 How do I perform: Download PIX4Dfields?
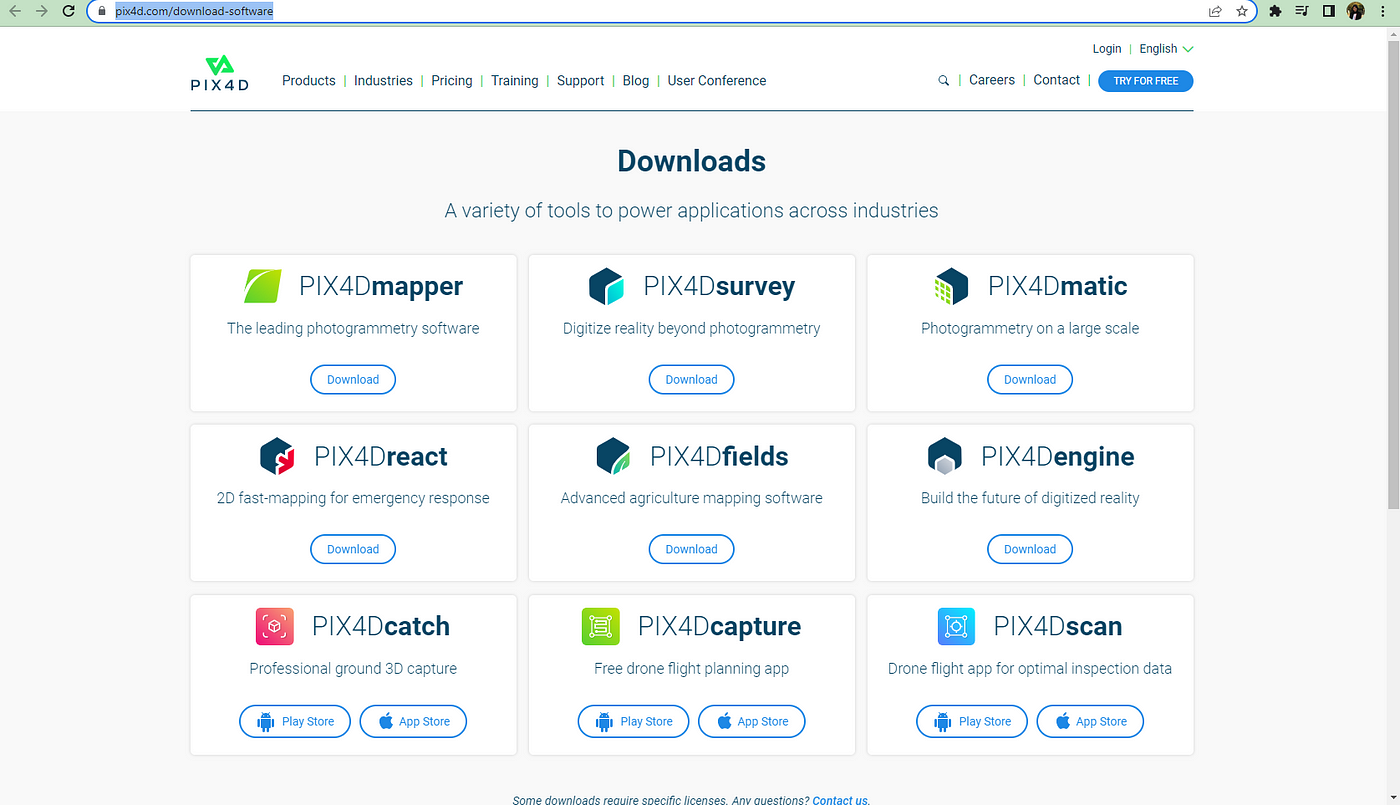pyautogui.click(x=692, y=549)
